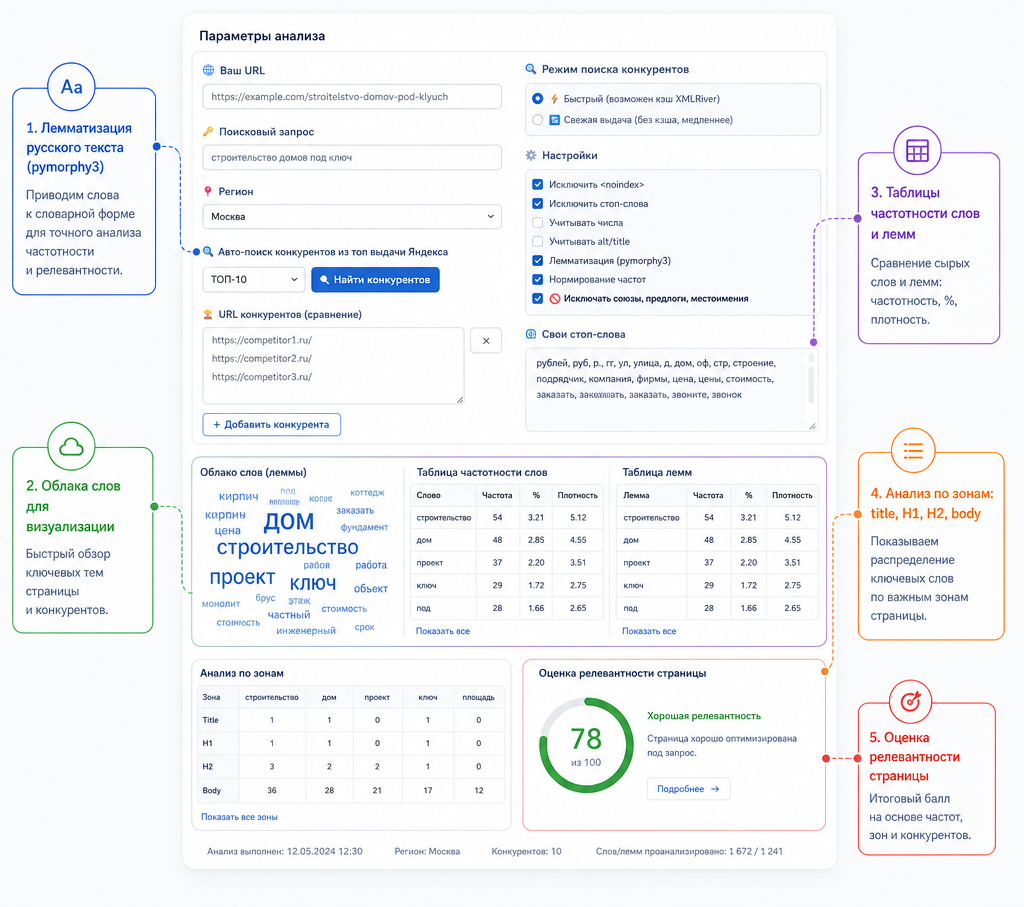Toggle the Лемматизация (pymorphy3) checkbox
Image resolution: width=1024 pixels, height=907 pixels.
point(537,261)
